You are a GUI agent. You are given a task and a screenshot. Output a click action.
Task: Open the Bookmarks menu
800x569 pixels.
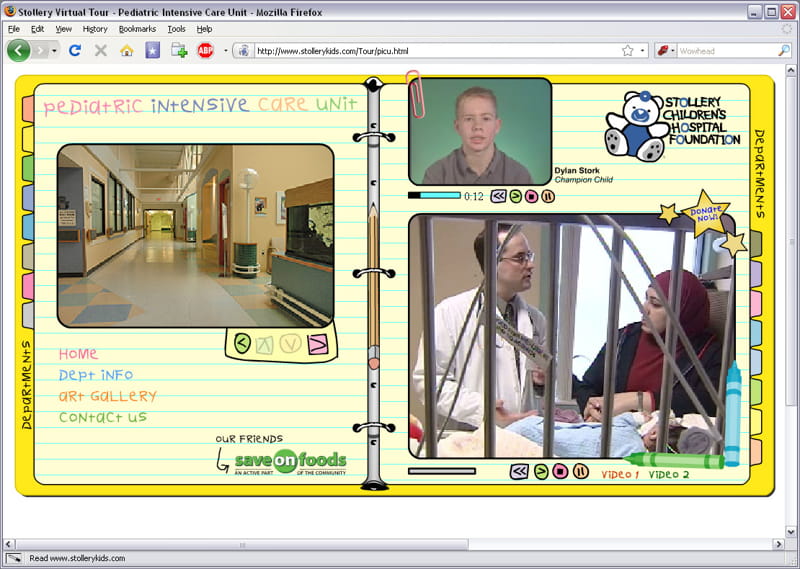click(137, 29)
